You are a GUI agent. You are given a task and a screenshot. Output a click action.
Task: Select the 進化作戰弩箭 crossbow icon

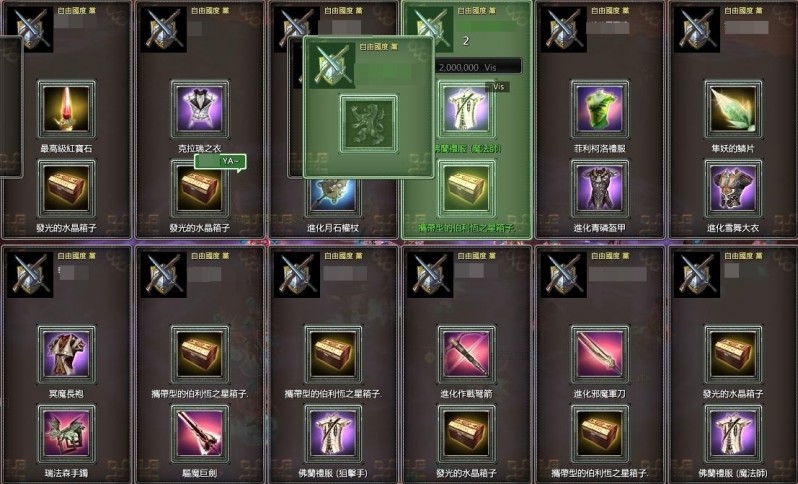[x=466, y=354]
